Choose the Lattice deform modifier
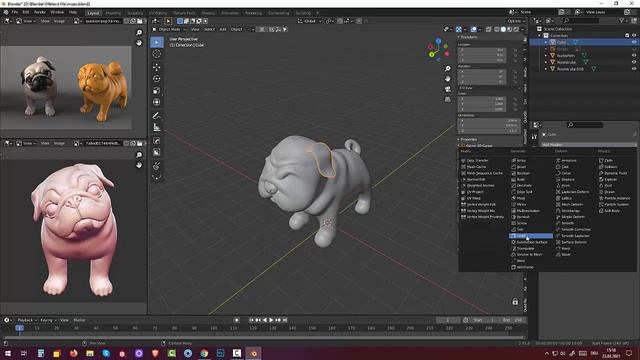 (566, 198)
